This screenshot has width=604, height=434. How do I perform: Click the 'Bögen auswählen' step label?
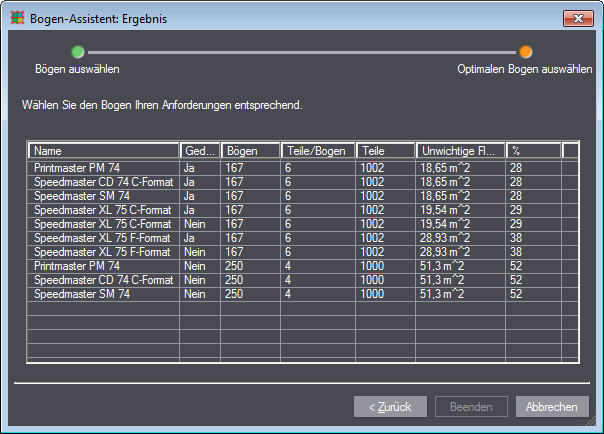[x=77, y=69]
